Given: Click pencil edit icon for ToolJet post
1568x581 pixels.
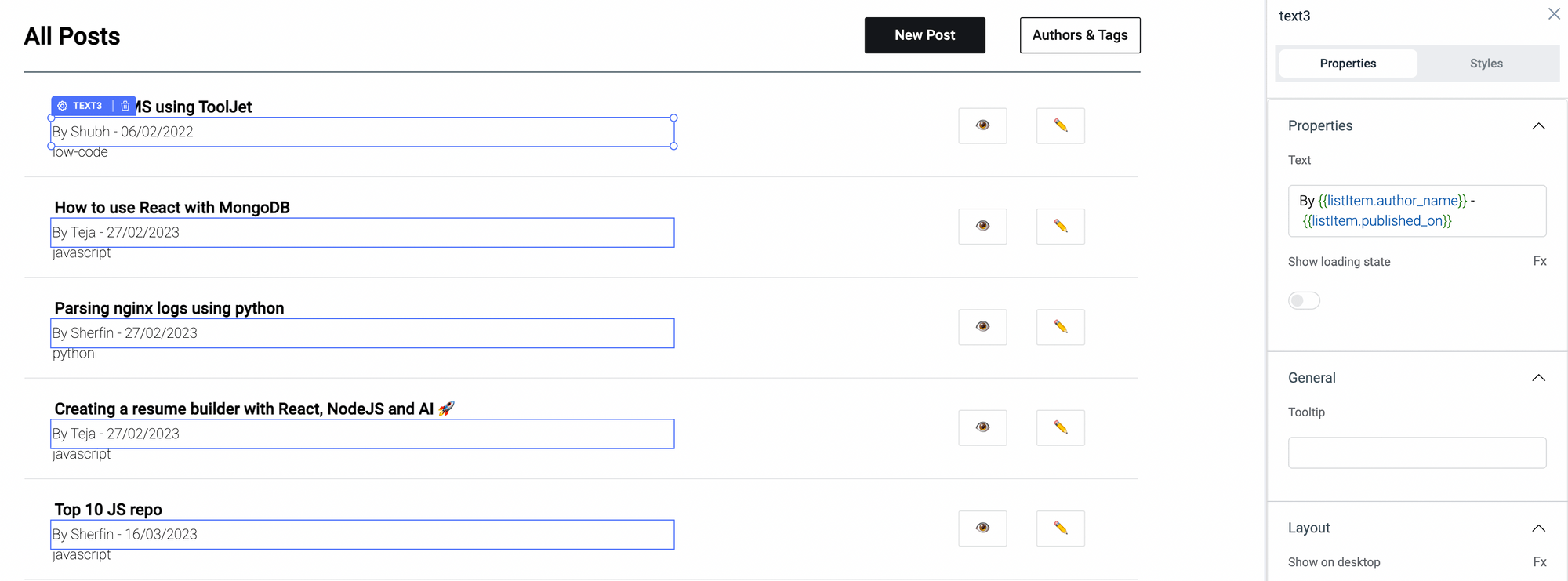Looking at the screenshot, I should coord(1060,125).
